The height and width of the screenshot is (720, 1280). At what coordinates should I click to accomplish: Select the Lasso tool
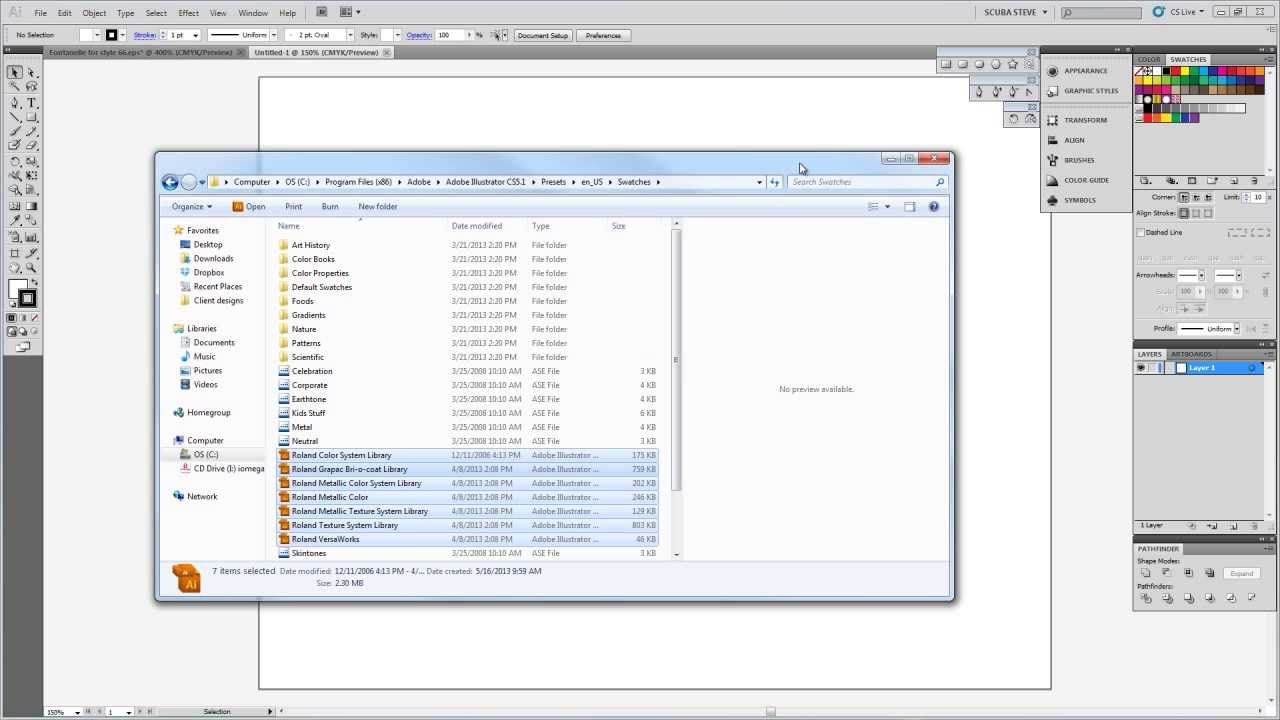31,87
